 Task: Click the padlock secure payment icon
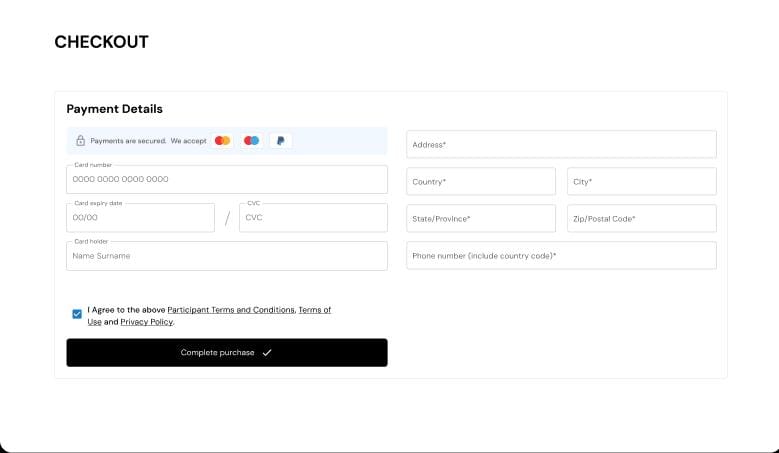pyautogui.click(x=80, y=141)
